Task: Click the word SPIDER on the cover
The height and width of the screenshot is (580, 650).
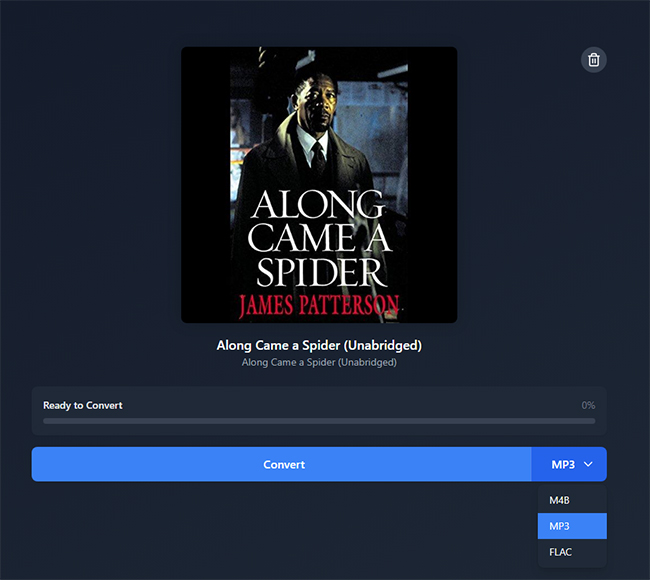Action: pyautogui.click(x=318, y=273)
